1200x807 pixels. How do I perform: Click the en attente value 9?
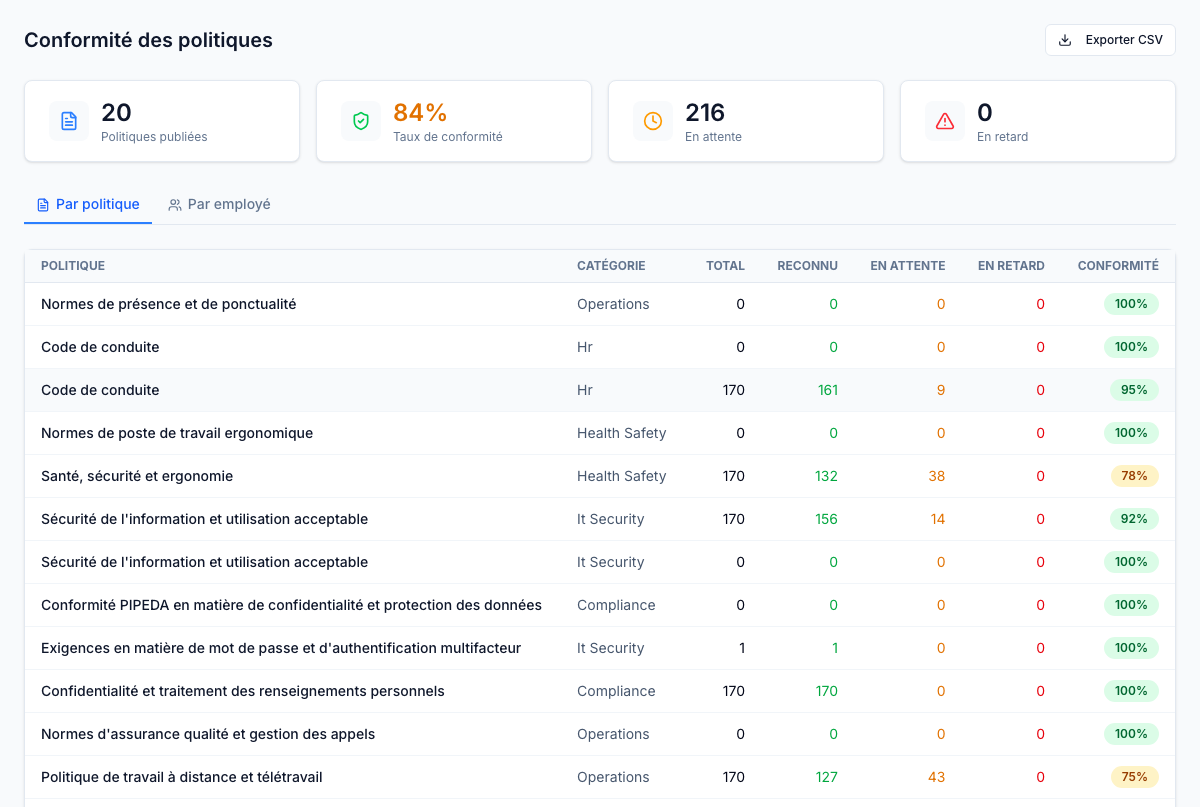pyautogui.click(x=941, y=390)
